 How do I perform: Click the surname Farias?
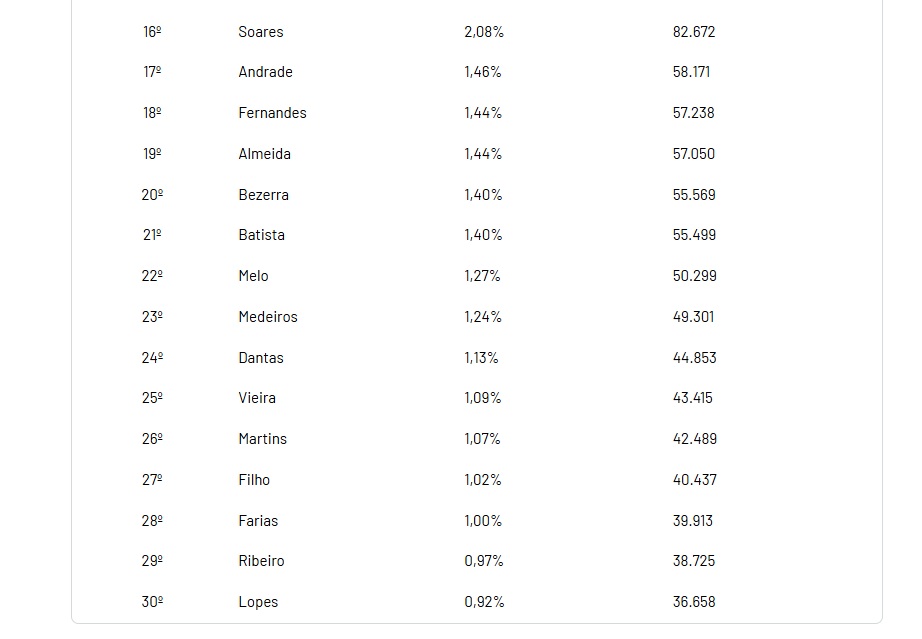point(258,521)
